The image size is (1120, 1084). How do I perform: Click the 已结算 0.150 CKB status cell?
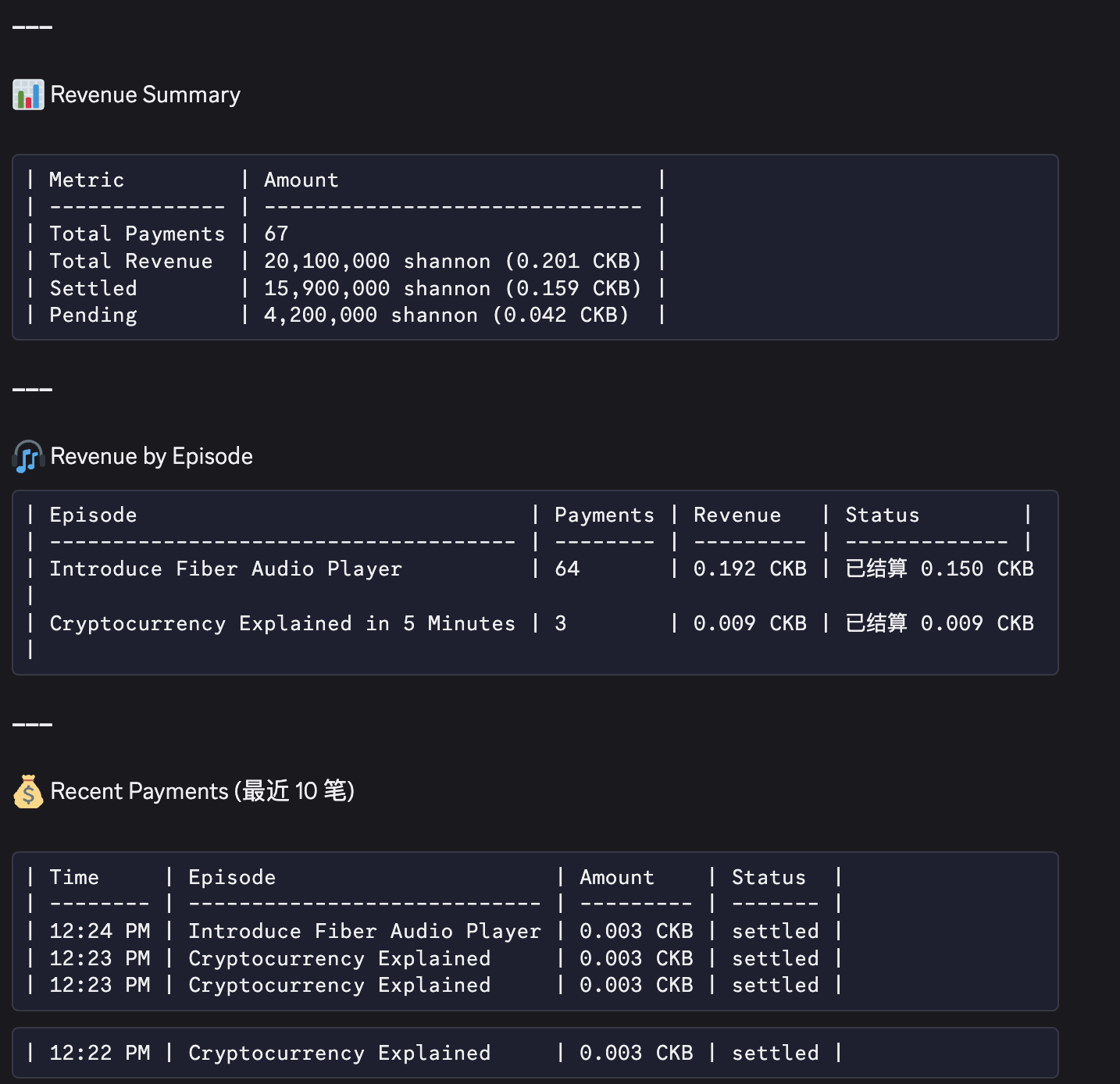(939, 569)
